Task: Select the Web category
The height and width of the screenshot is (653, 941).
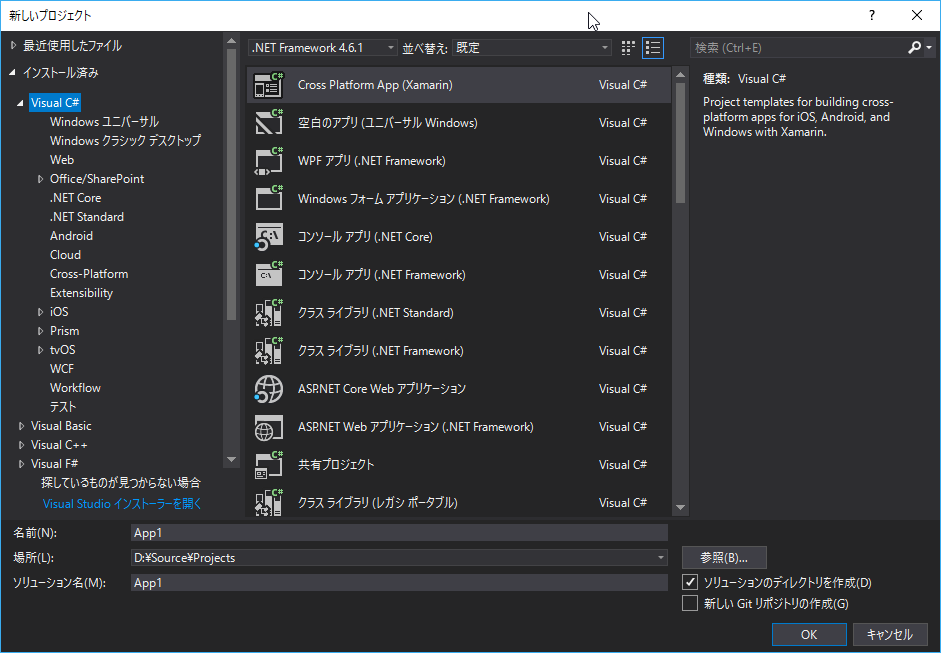Action: pyautogui.click(x=62, y=160)
